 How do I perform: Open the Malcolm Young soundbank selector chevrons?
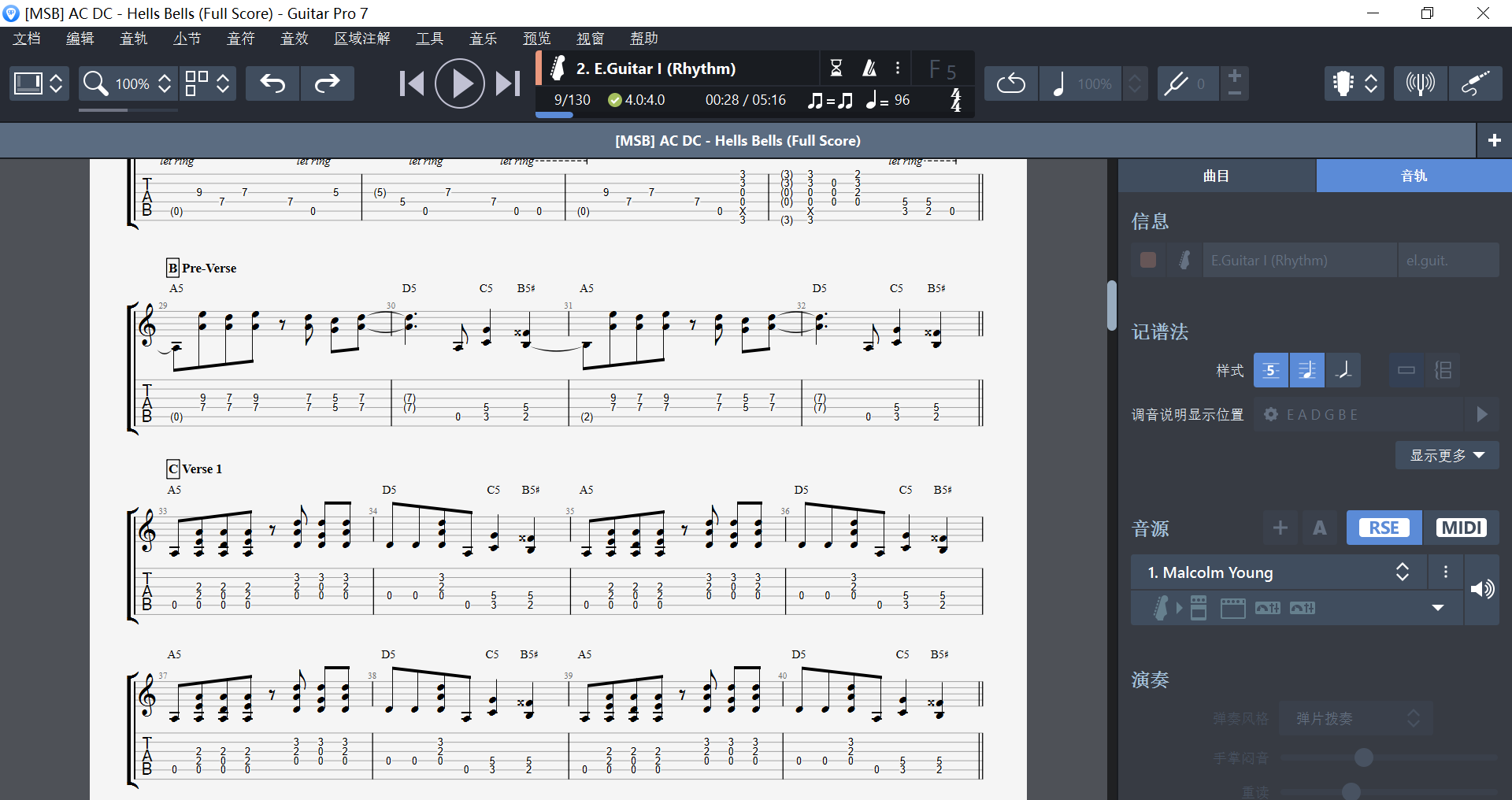tap(1403, 572)
